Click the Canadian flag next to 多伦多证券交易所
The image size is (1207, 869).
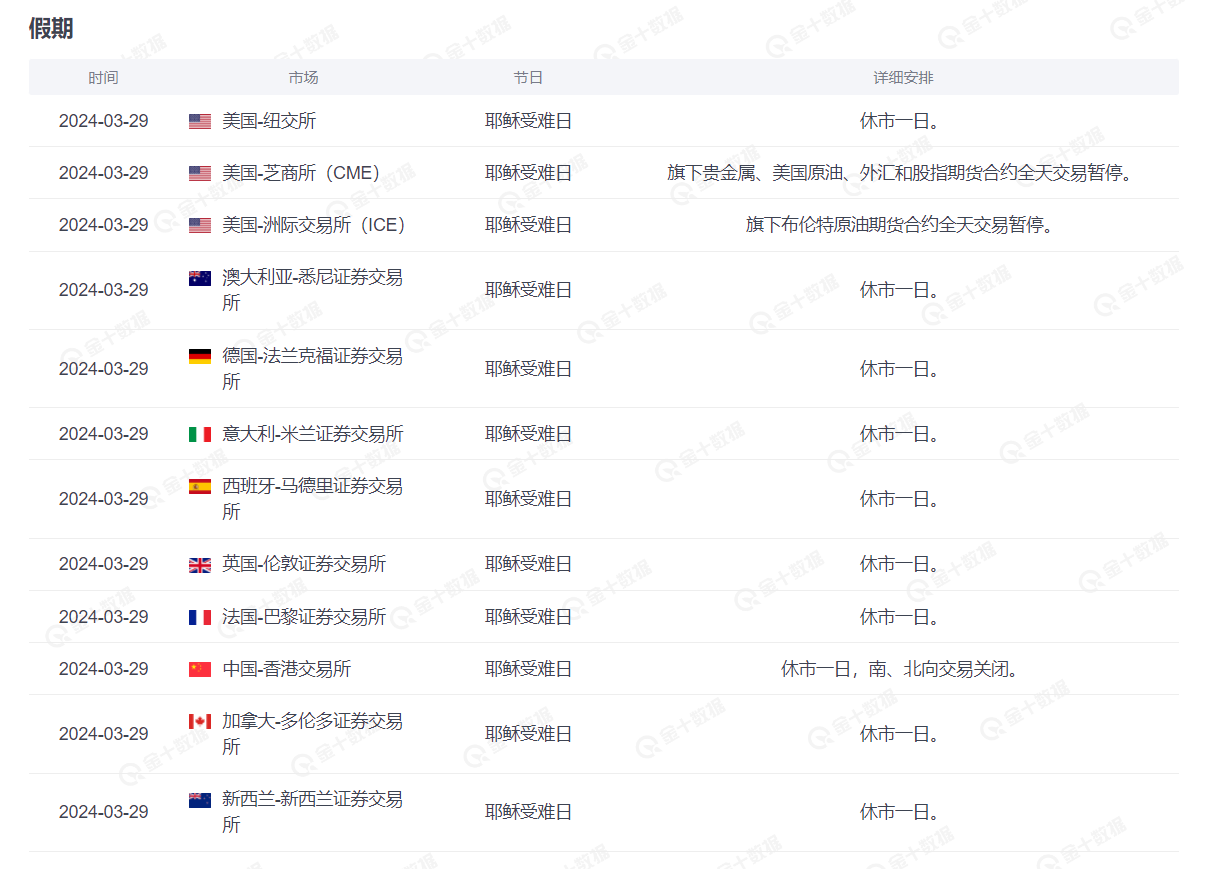tap(200, 722)
